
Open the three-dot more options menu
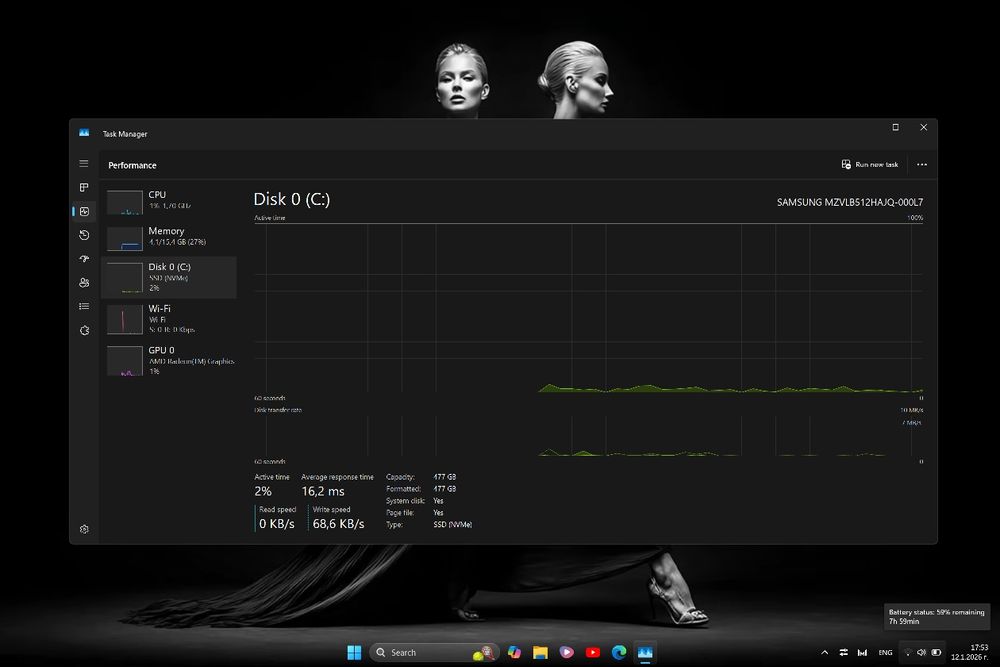tap(922, 165)
